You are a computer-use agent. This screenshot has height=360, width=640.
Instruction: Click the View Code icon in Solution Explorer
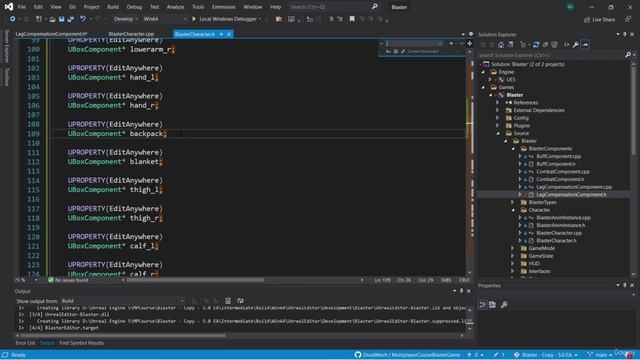567,45
